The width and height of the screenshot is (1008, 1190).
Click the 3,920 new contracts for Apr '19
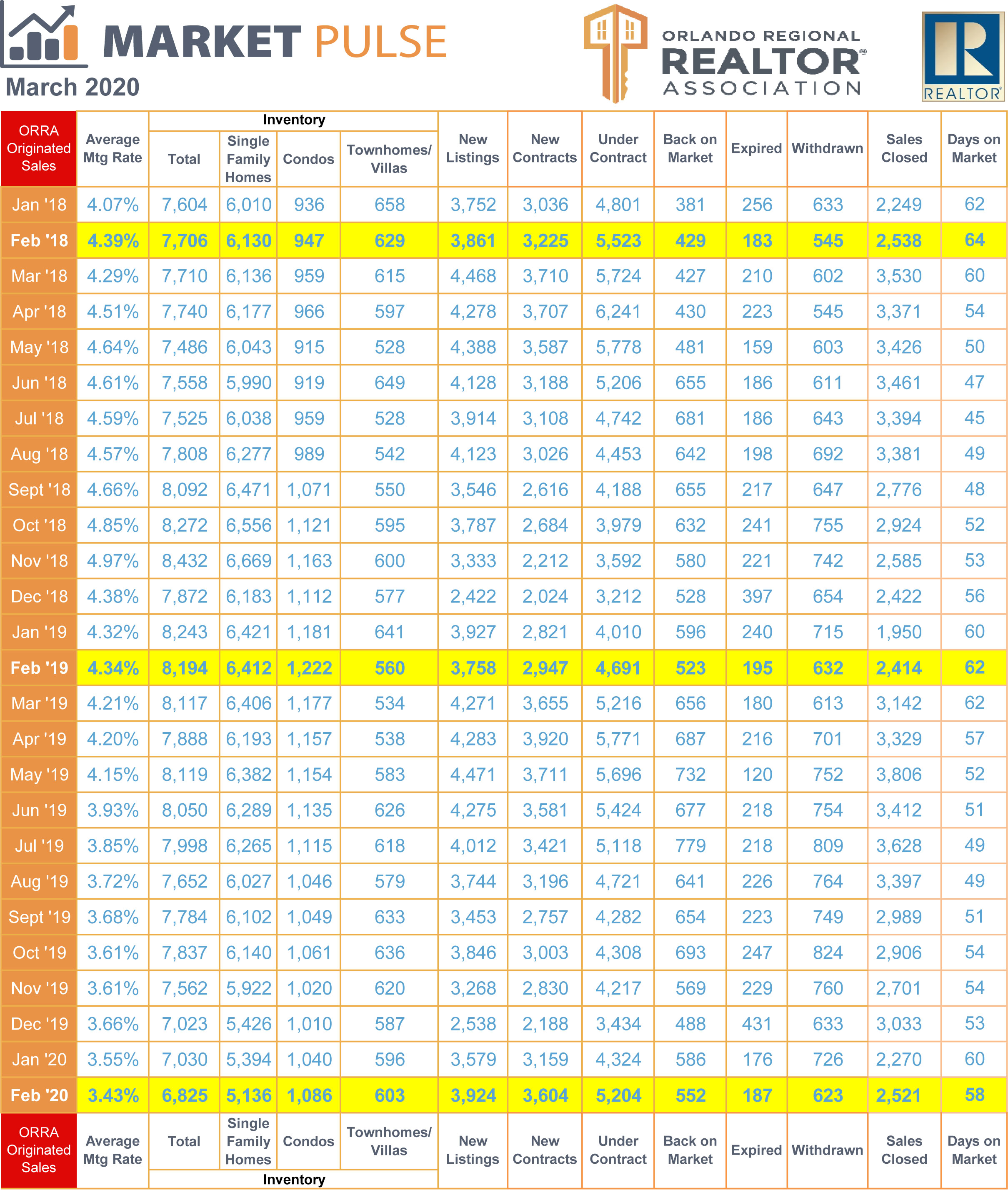545,739
